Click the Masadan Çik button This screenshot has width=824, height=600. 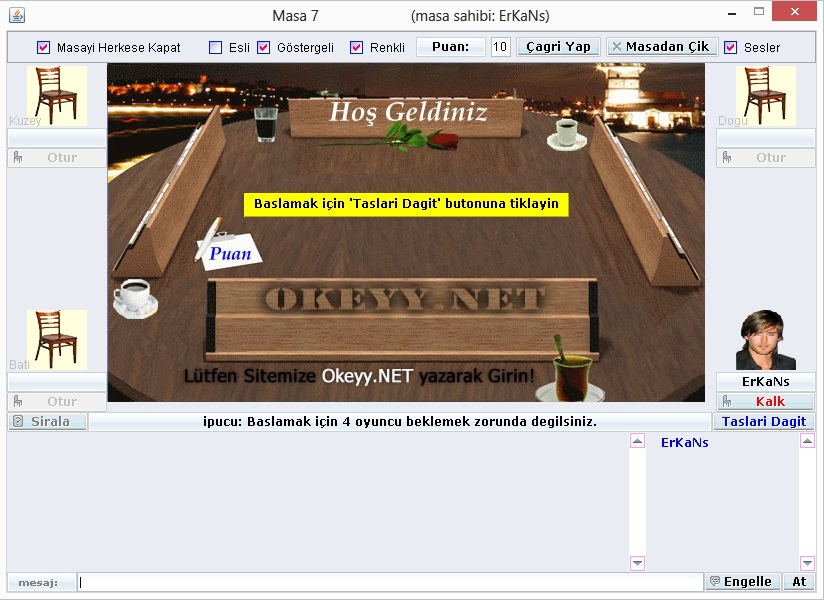(x=661, y=47)
